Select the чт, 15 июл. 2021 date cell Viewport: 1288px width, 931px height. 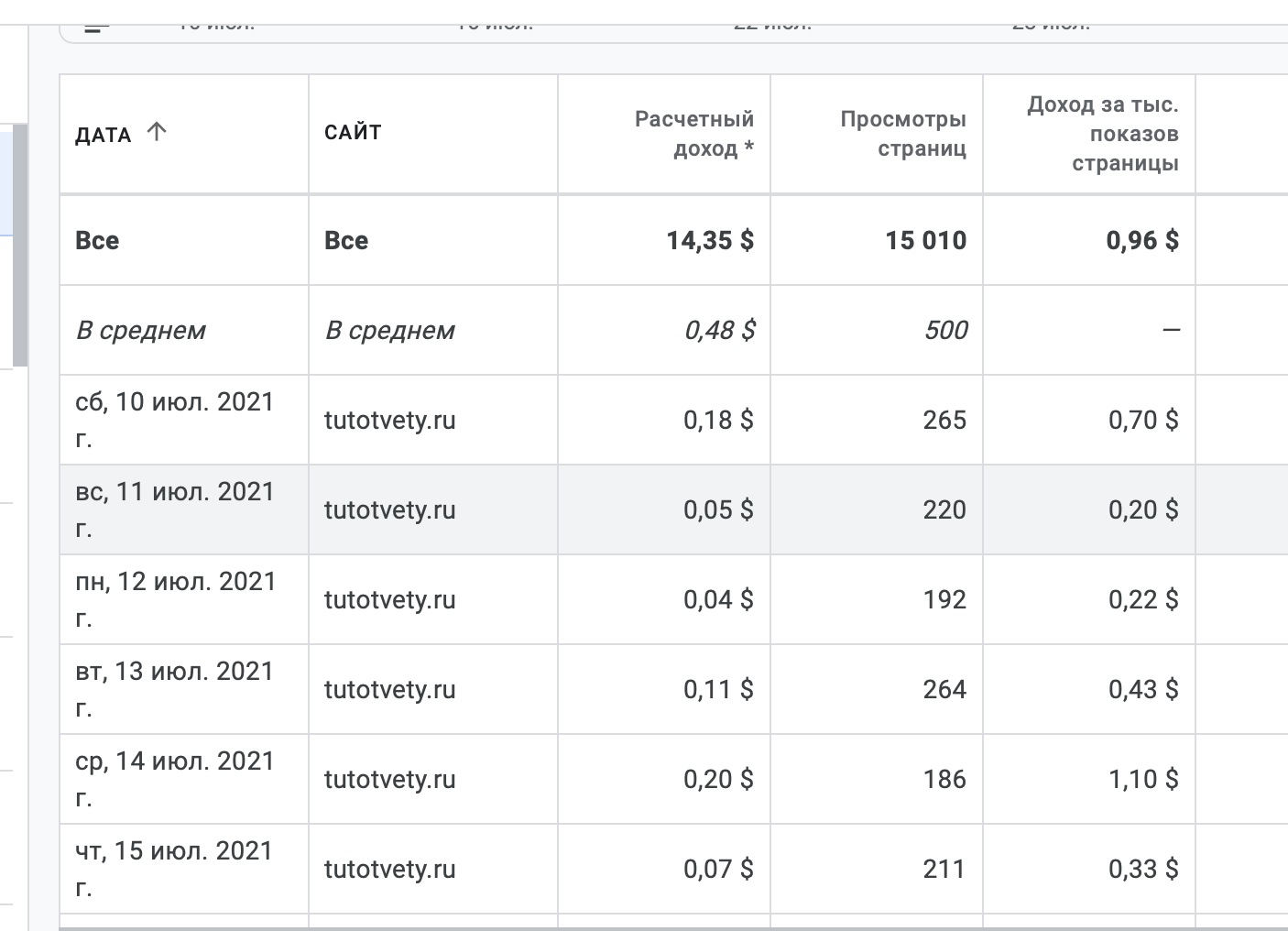[174, 868]
